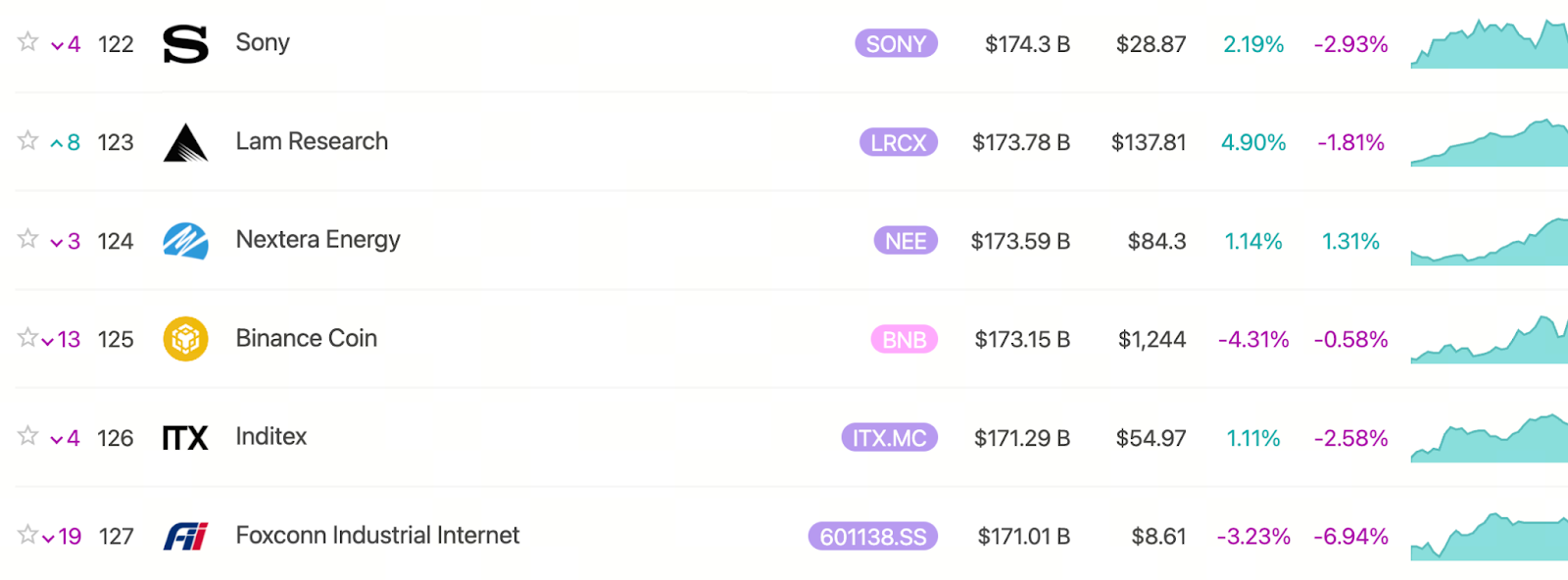The height and width of the screenshot is (580, 1568).
Task: Toggle the favorite star for Lam Research
Action: tap(27, 140)
